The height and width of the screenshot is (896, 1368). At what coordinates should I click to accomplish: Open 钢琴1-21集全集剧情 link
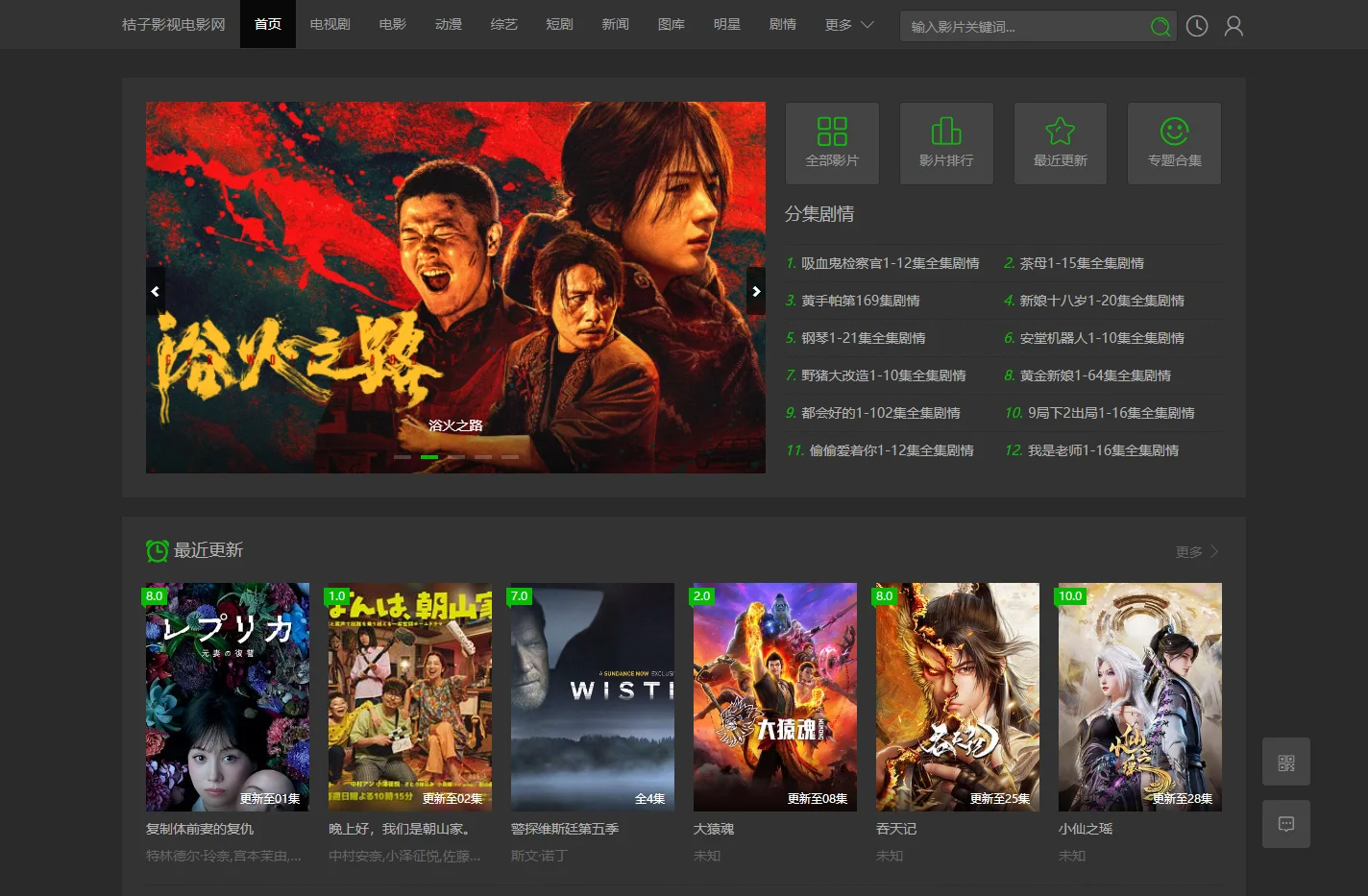pos(864,338)
